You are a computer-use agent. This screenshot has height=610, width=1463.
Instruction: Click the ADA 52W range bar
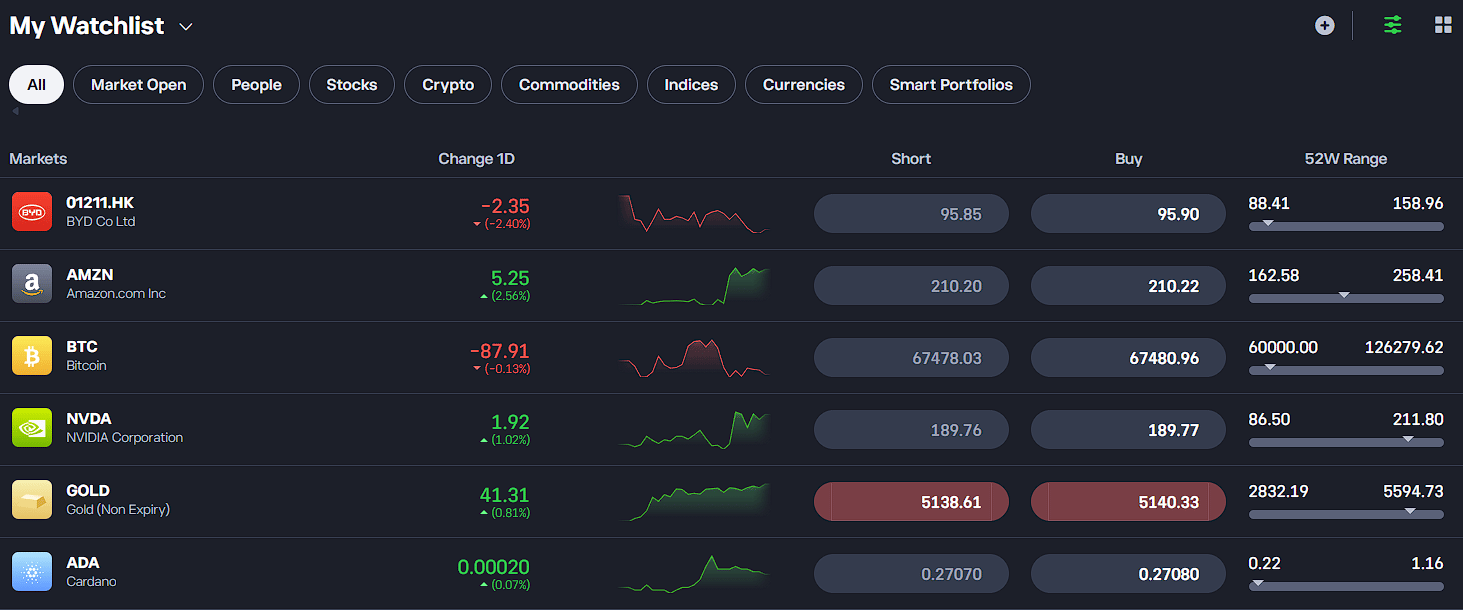coord(1346,586)
